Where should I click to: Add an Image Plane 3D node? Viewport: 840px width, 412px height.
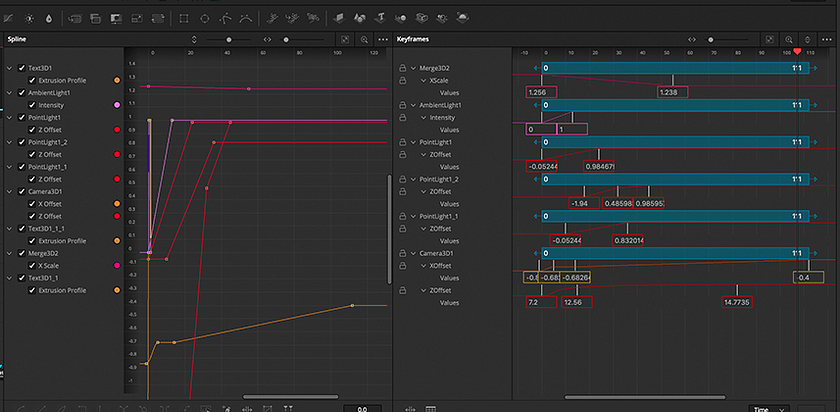point(339,19)
